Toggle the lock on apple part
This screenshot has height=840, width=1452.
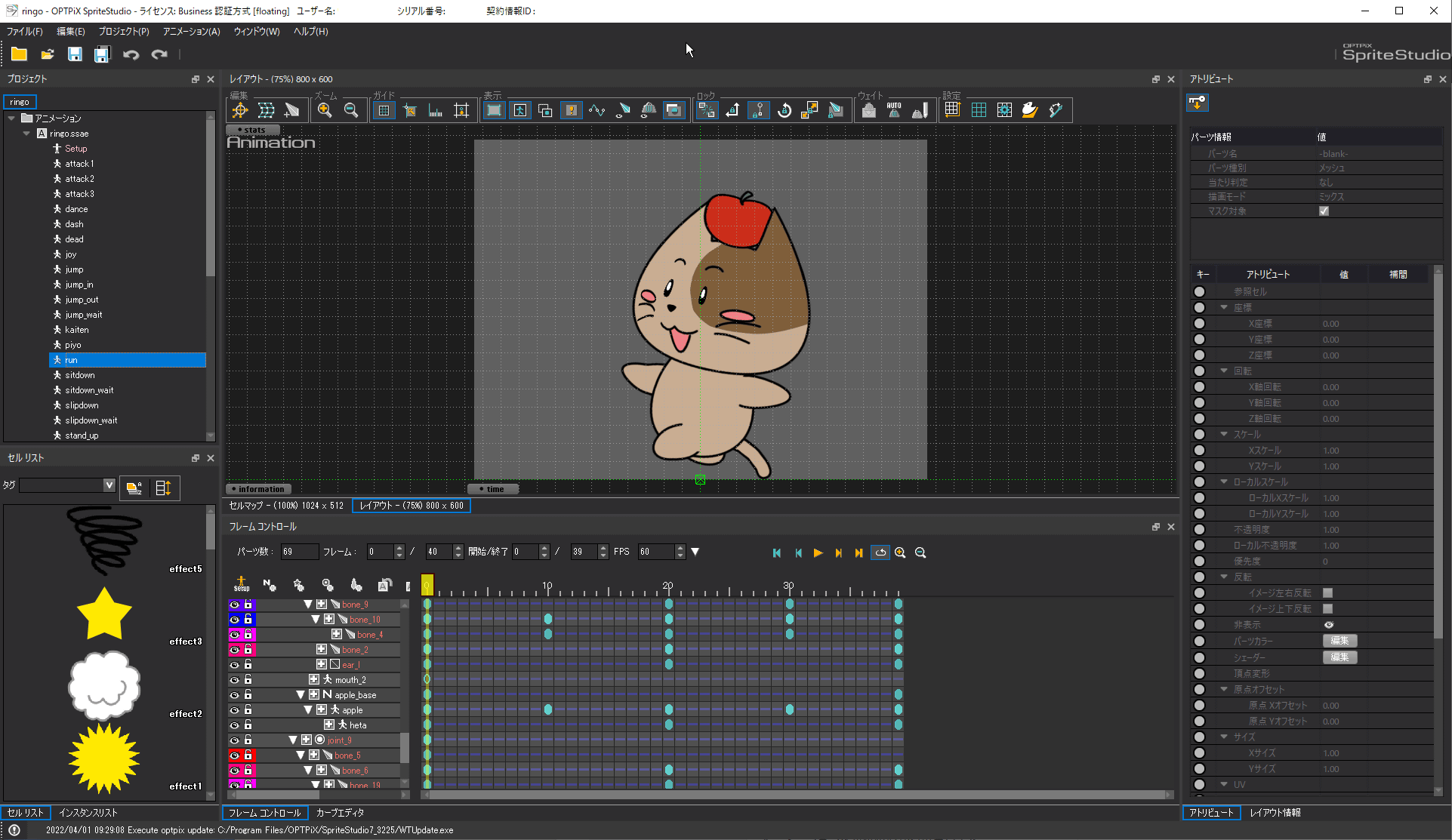coord(248,710)
